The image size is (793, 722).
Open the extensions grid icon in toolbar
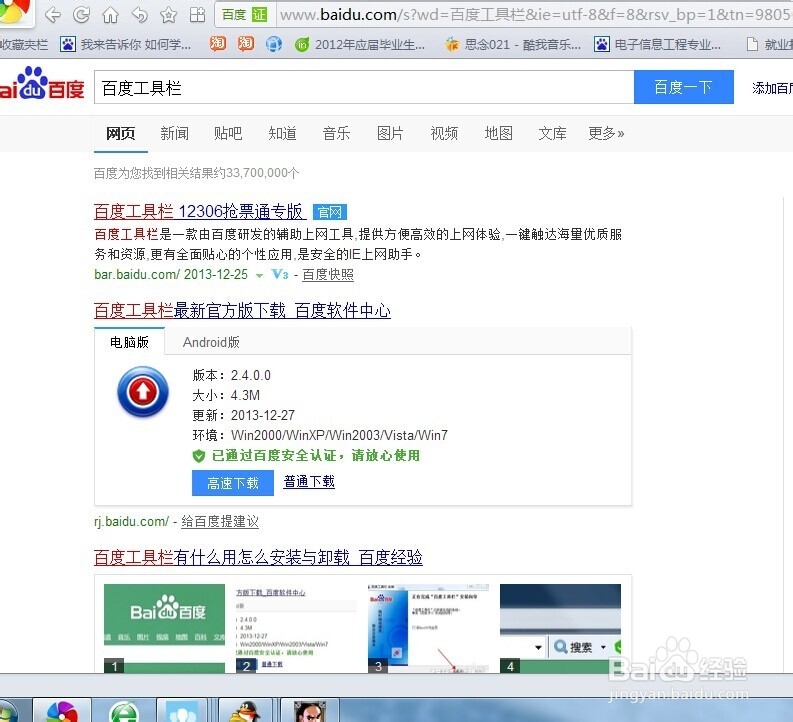[197, 15]
